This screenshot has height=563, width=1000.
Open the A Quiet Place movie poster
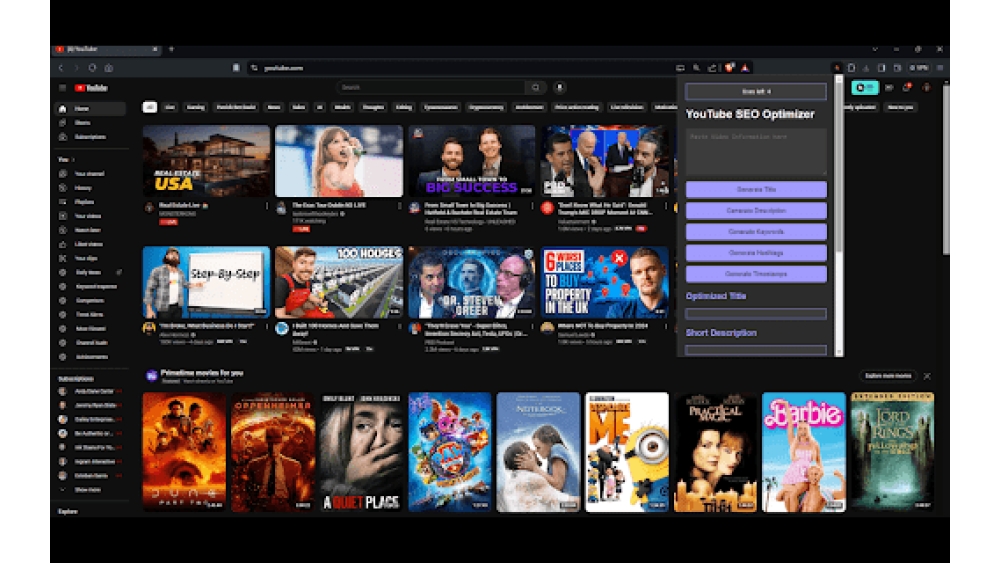click(361, 452)
